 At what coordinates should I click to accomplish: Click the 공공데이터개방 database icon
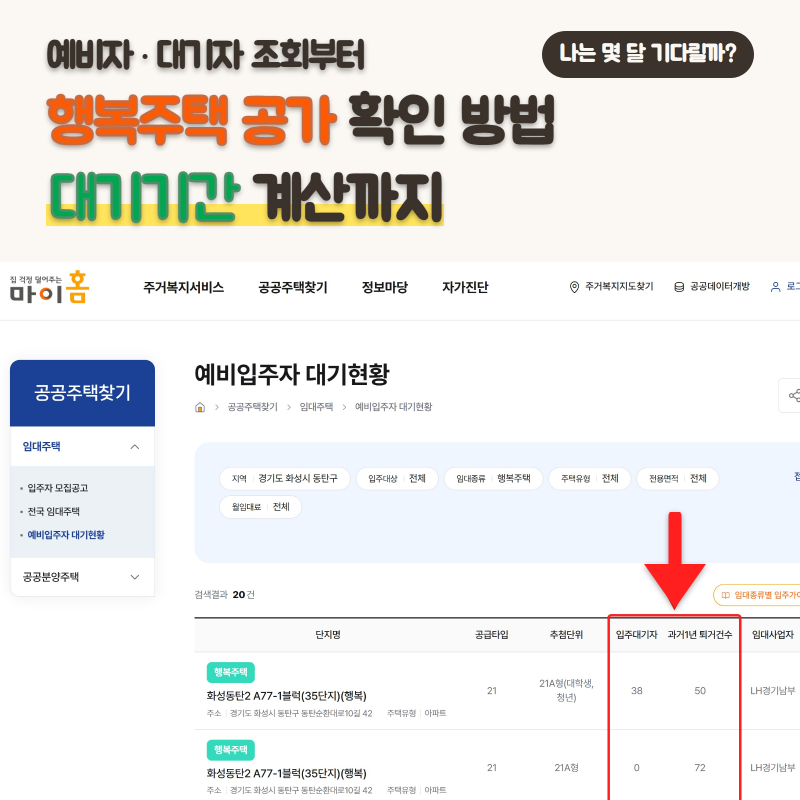(x=679, y=287)
